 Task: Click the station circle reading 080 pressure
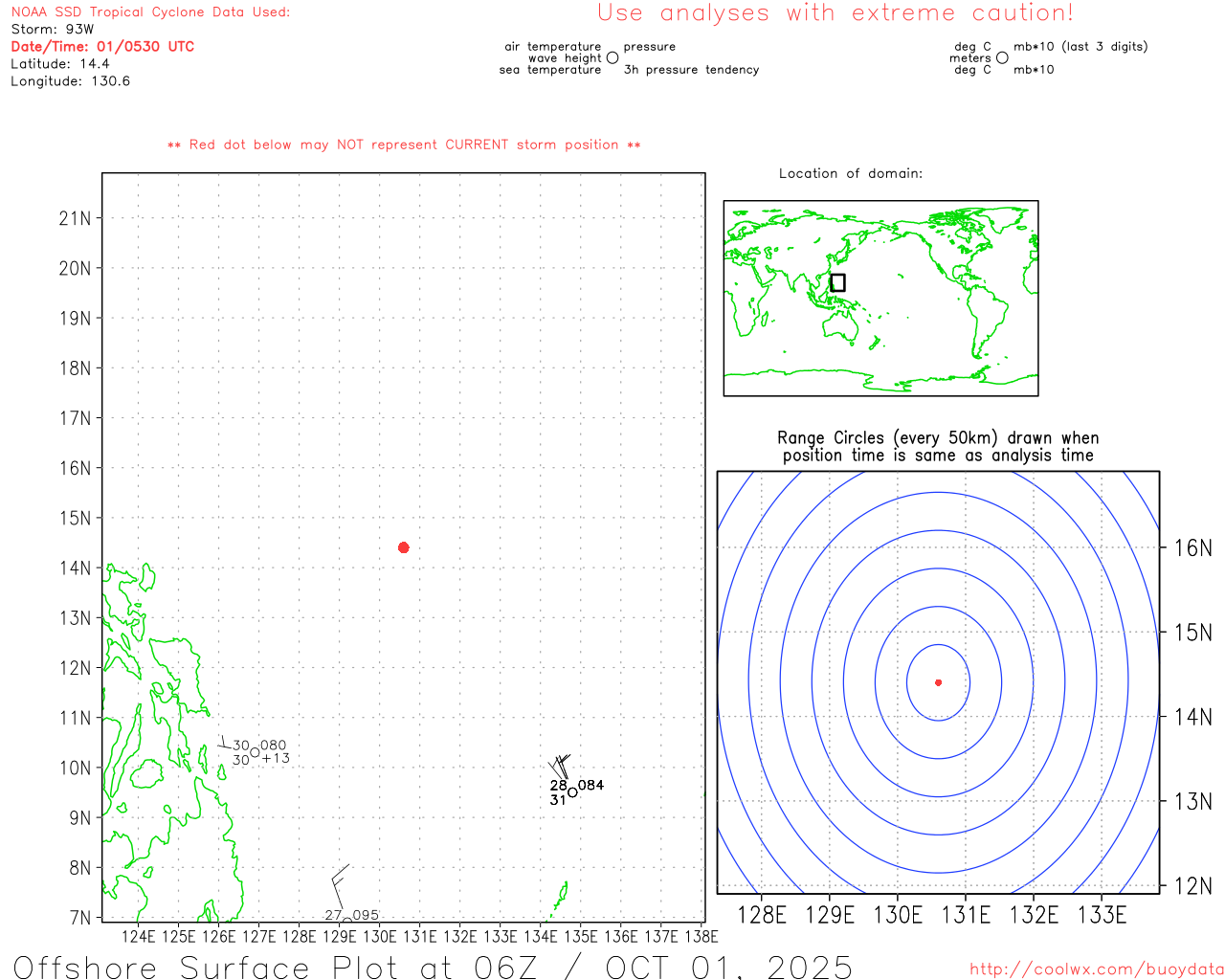click(x=255, y=752)
